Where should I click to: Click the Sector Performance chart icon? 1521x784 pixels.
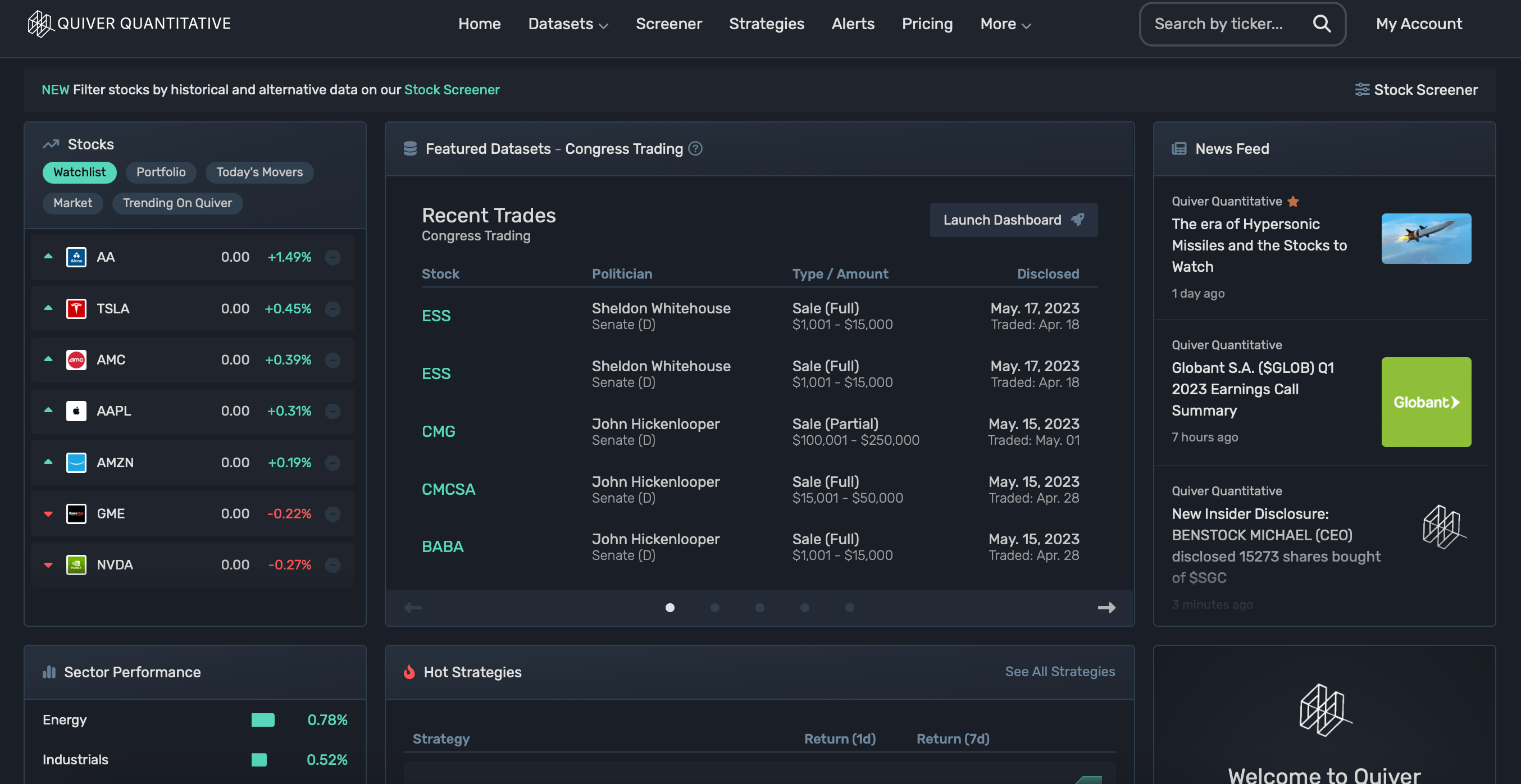(x=48, y=672)
